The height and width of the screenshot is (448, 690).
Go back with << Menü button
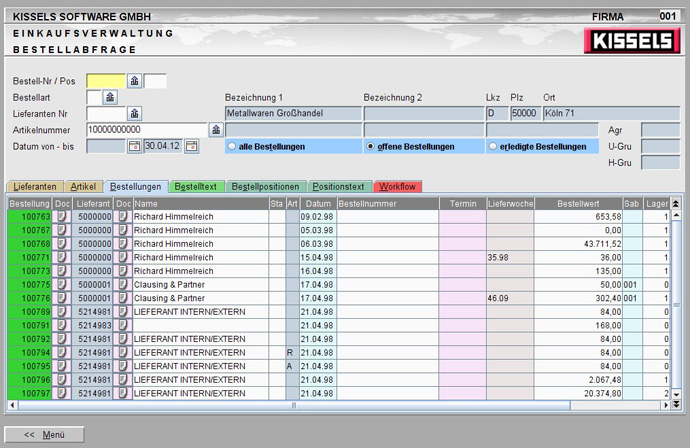point(44,434)
